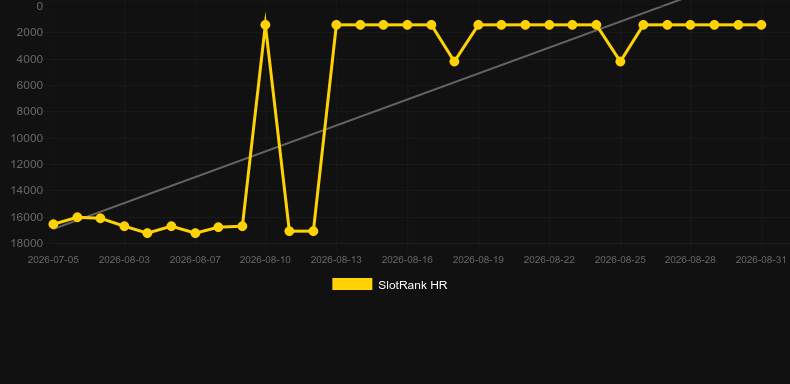Select the data point above 2026-08-03
Viewport: 790px width, 384px height.
(x=124, y=226)
